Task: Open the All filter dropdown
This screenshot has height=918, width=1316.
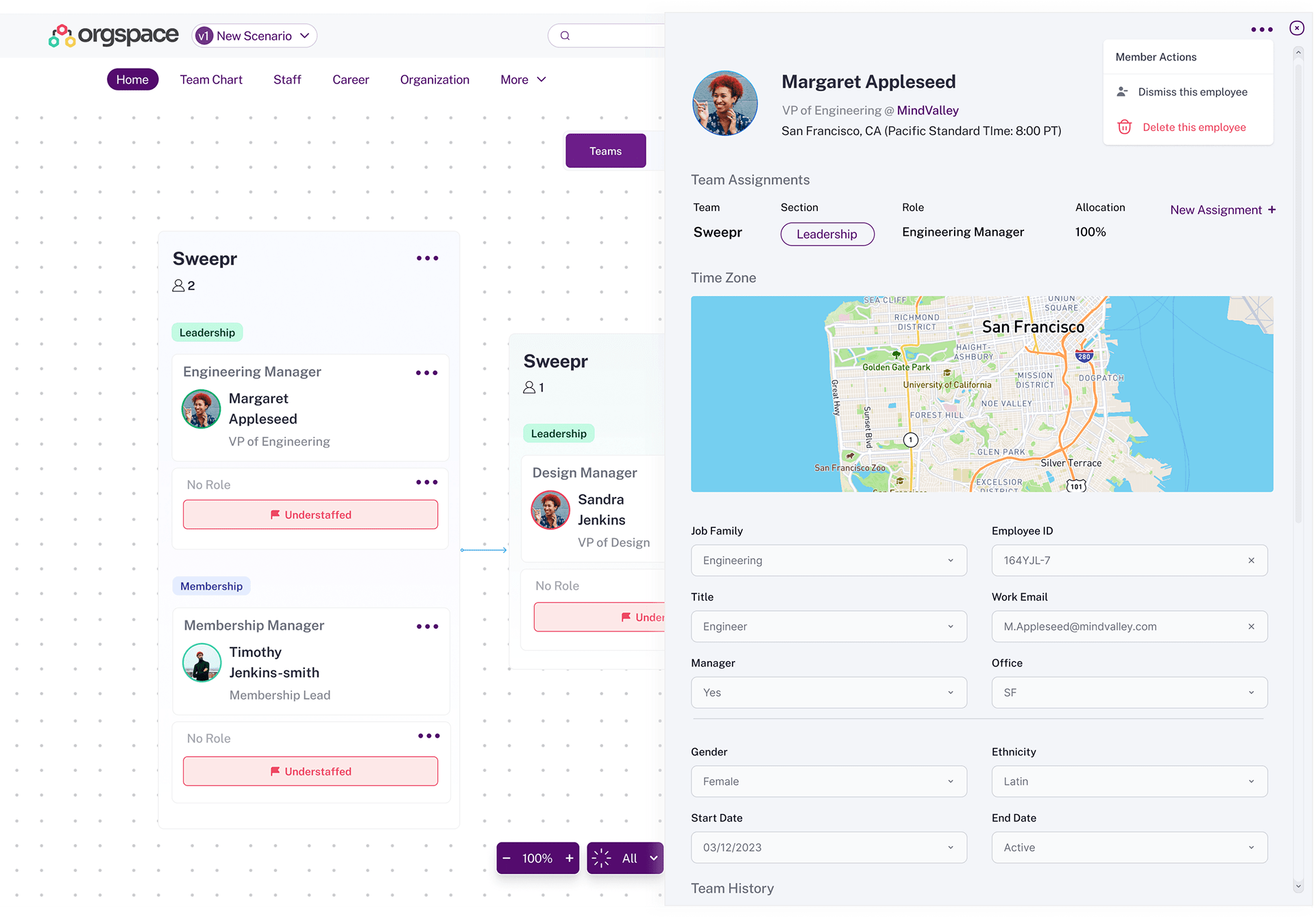Action: point(640,858)
